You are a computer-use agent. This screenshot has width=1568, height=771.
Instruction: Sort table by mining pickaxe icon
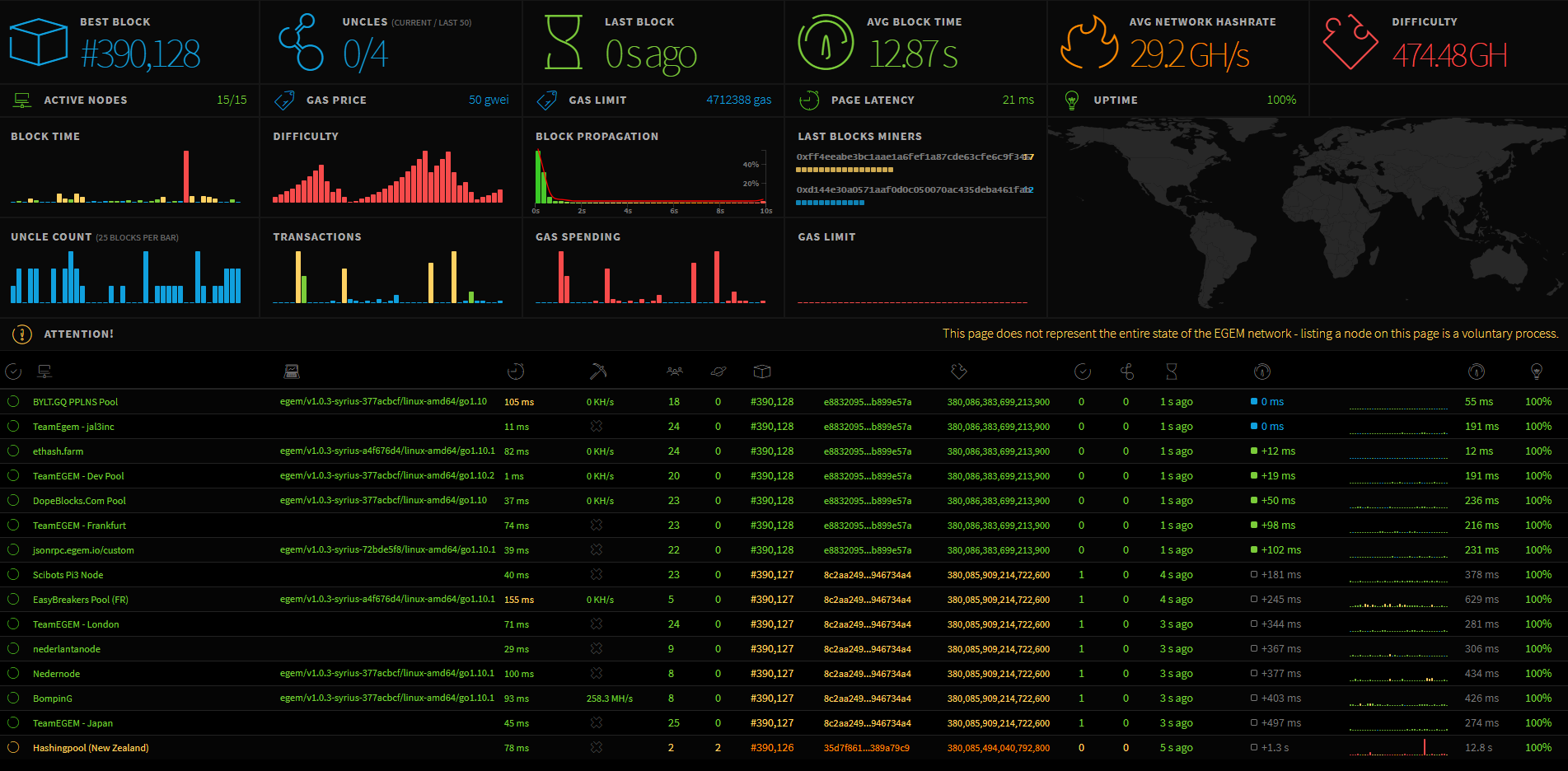(x=598, y=371)
